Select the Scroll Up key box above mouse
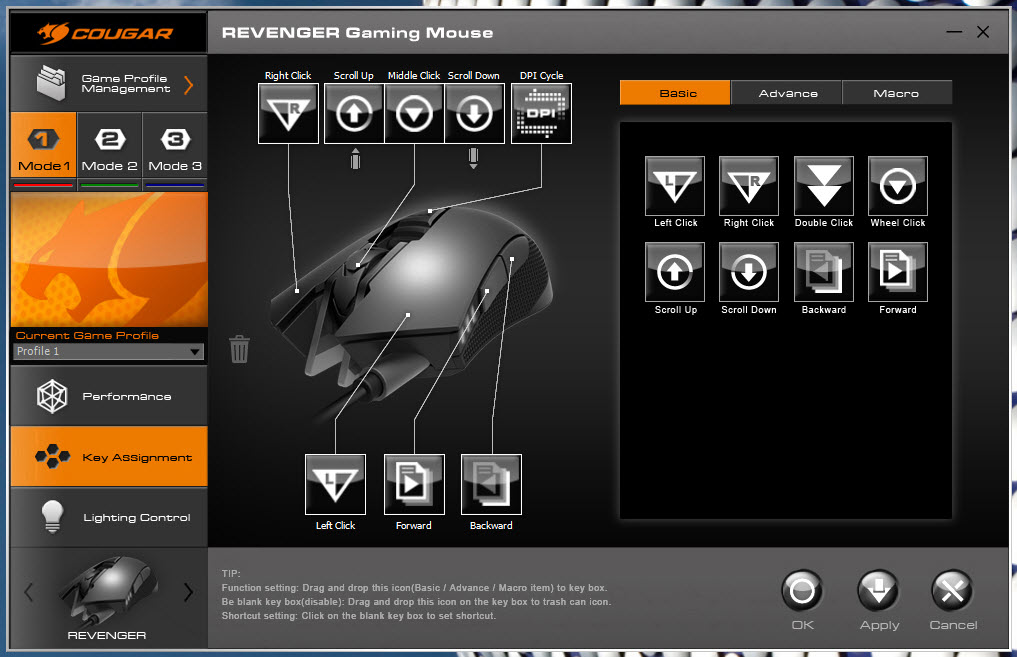Image resolution: width=1017 pixels, height=657 pixels. [354, 113]
